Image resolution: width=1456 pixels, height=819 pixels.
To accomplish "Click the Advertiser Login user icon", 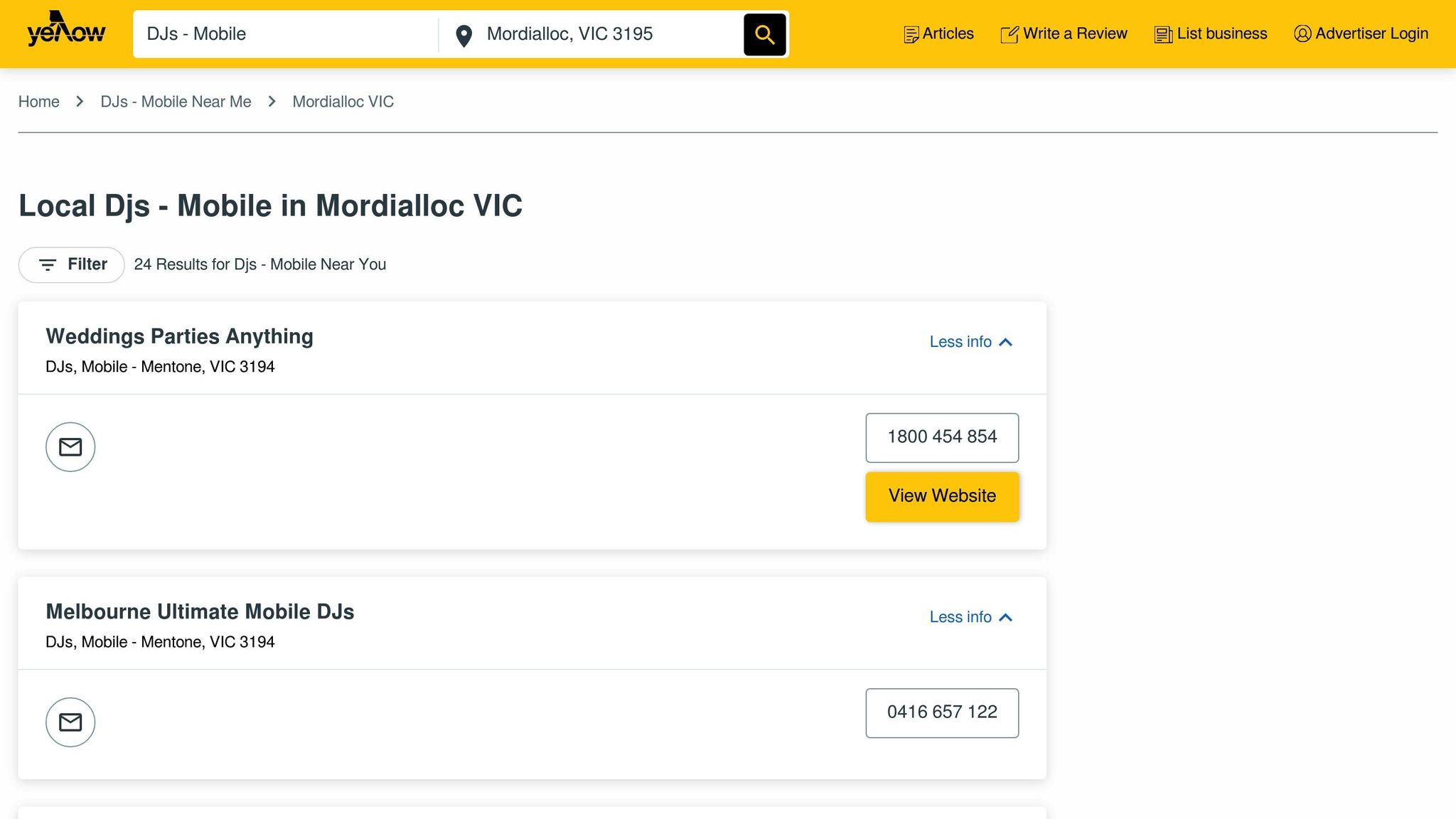I will point(1302,33).
